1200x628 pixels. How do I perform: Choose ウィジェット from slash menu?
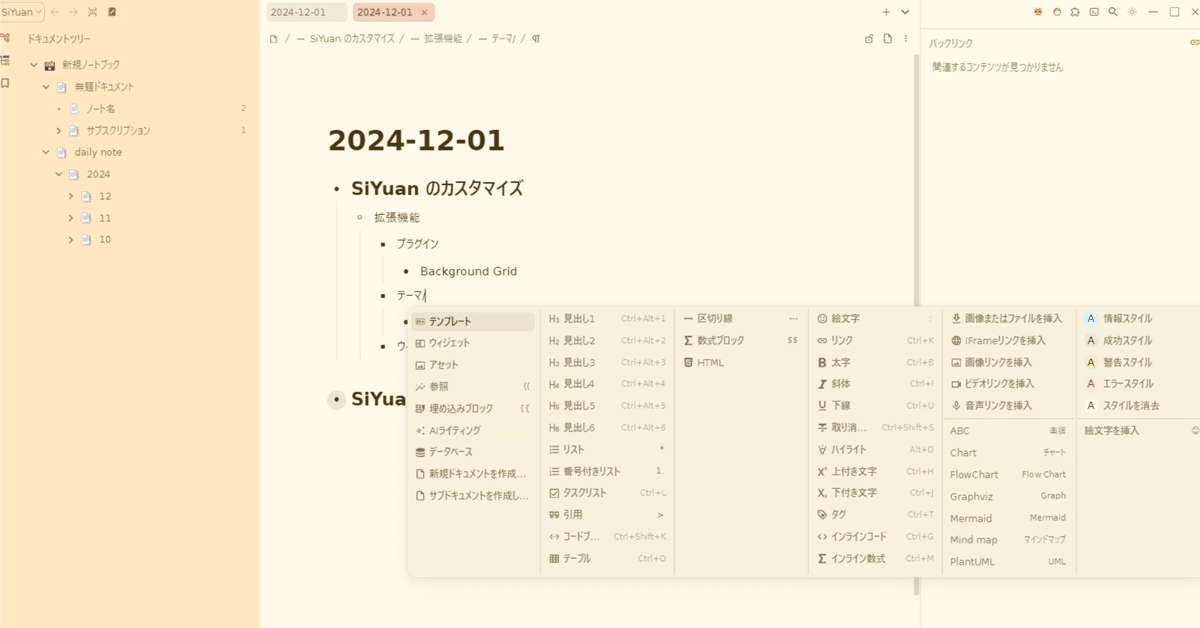pyautogui.click(x=472, y=343)
